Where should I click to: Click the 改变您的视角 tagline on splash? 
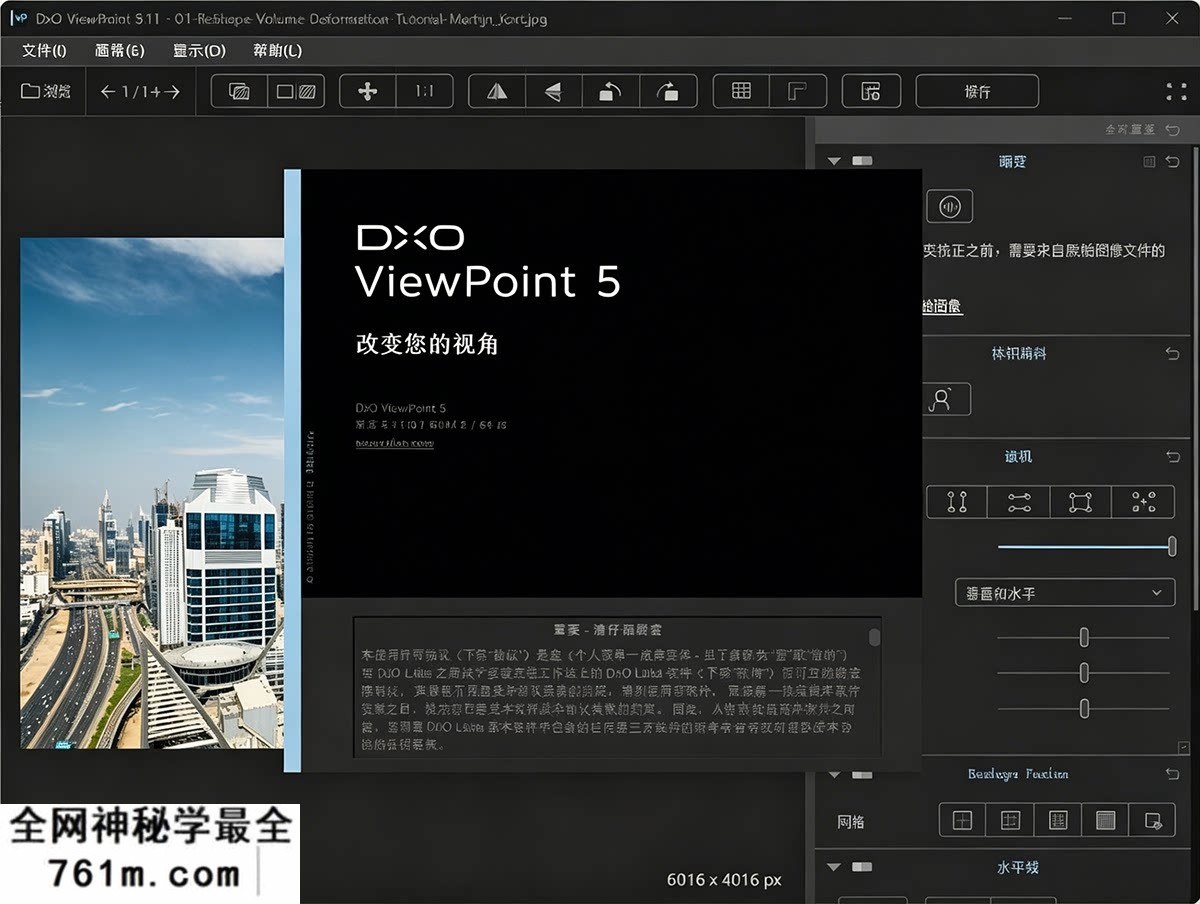[x=427, y=344]
